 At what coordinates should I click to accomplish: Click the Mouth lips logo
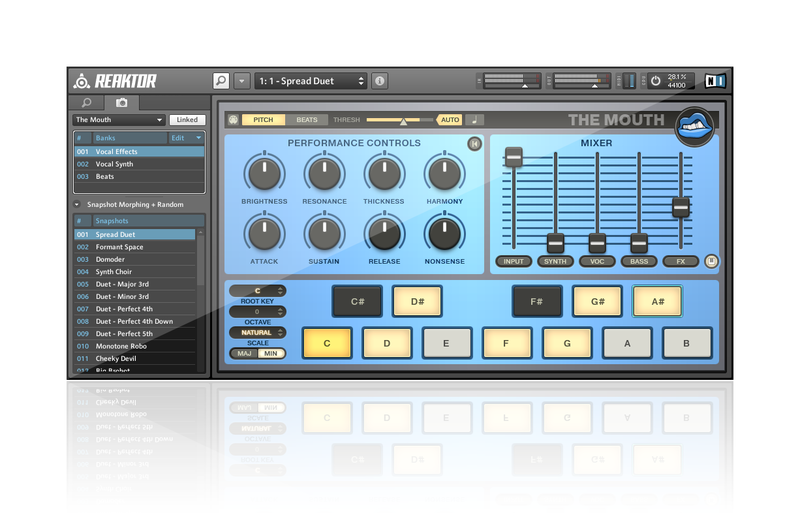click(x=694, y=126)
